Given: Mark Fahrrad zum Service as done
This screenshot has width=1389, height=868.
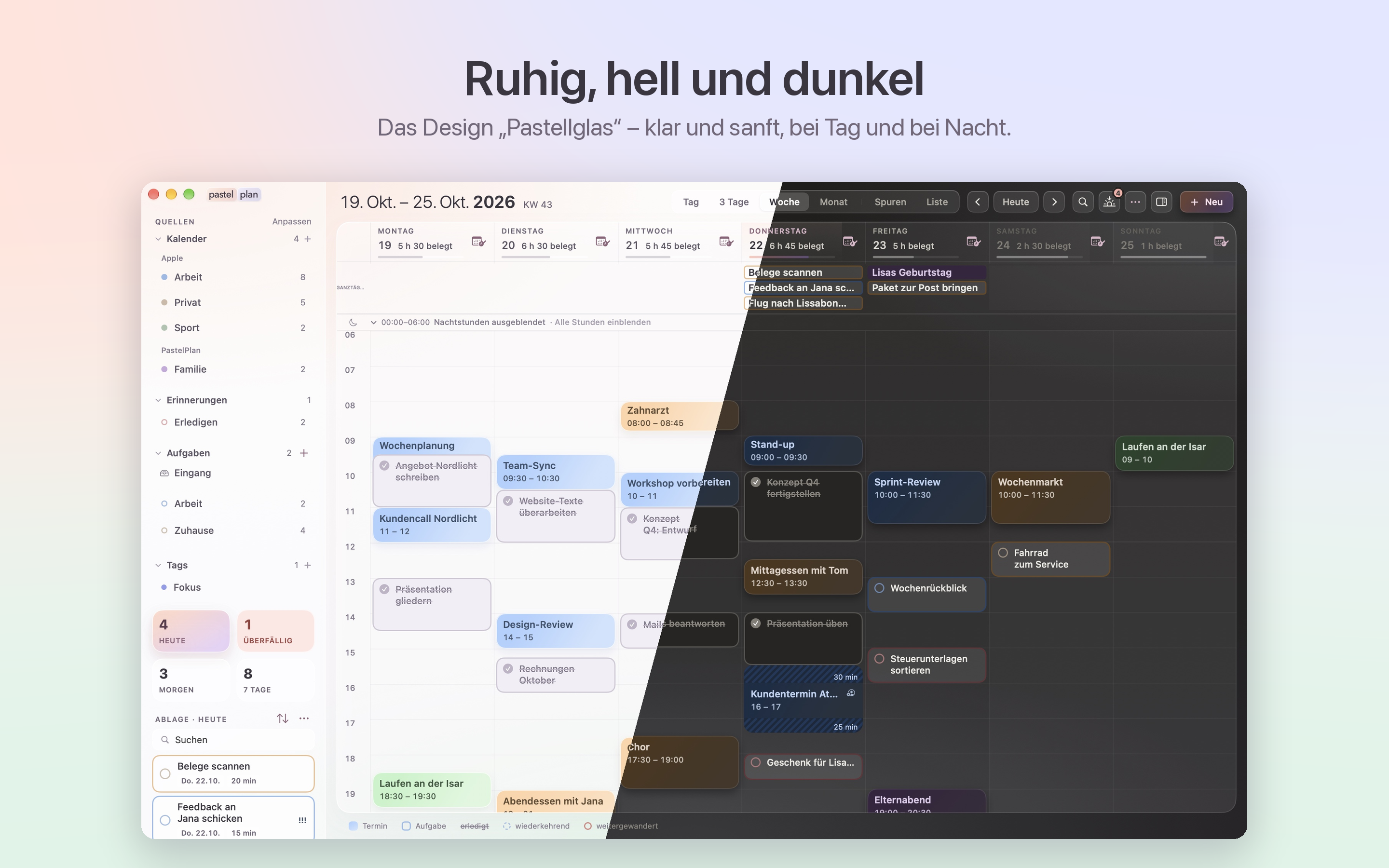Looking at the screenshot, I should tap(1003, 553).
